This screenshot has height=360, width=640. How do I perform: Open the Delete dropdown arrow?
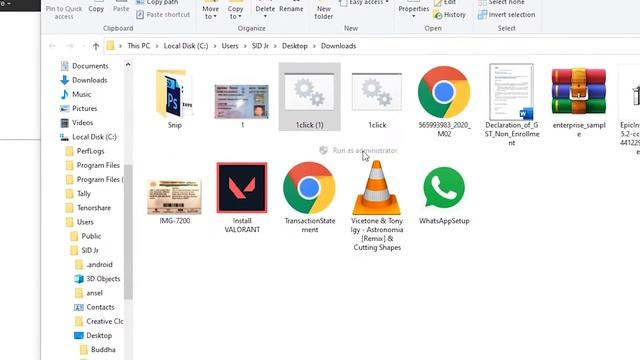tap(265, 16)
